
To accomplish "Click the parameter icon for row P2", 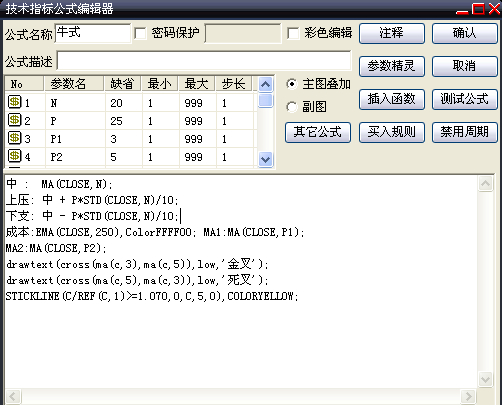I will [x=14, y=156].
